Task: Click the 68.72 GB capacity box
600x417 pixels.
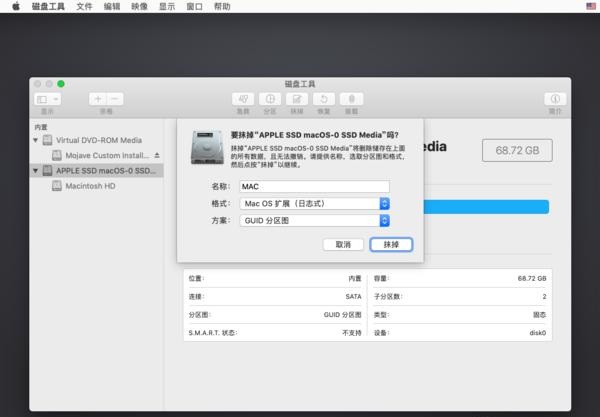Action: tap(517, 150)
